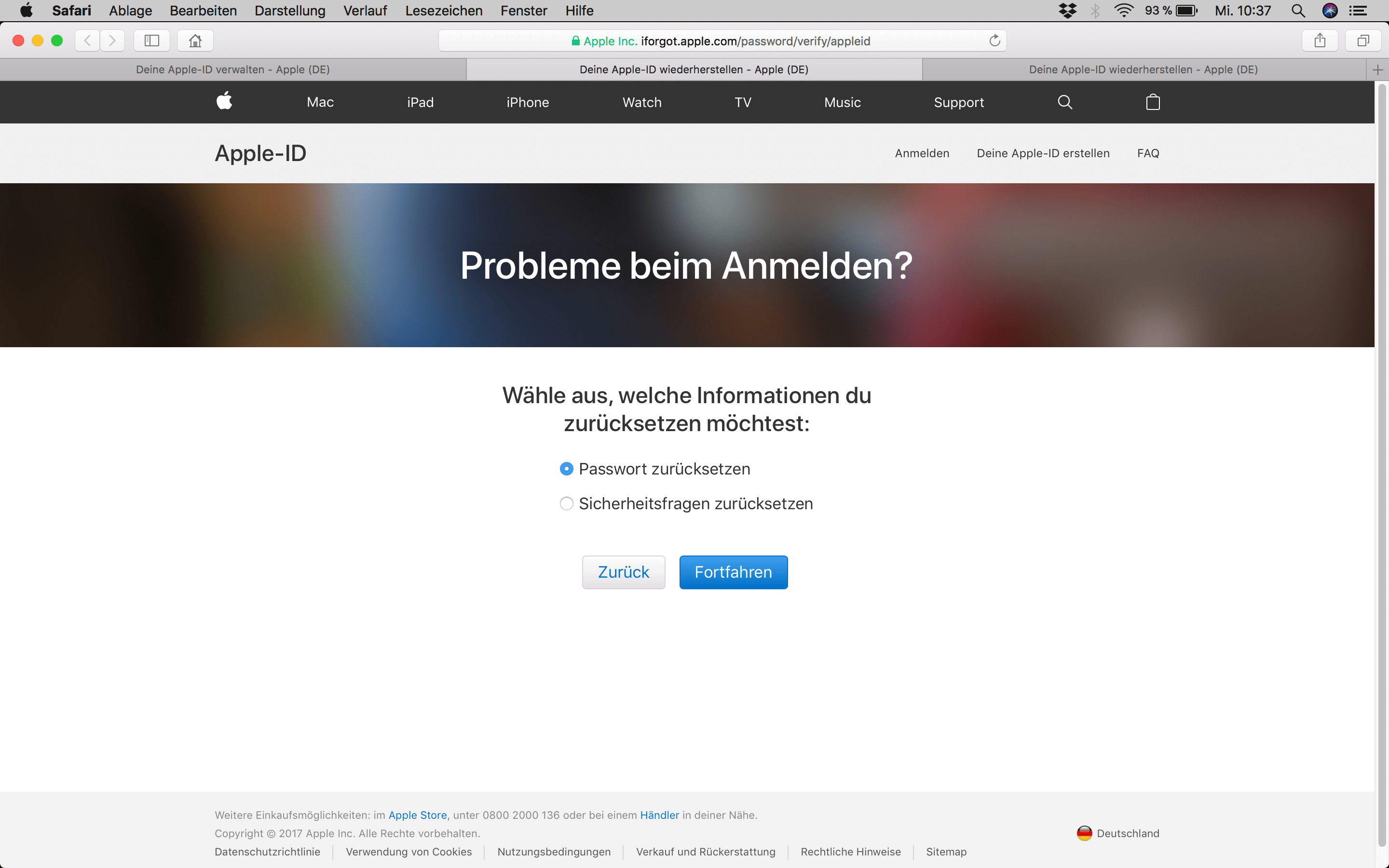Select Sicherheitsfragen zurücksetzen radio option
Image resolution: width=1389 pixels, height=868 pixels.
pos(566,503)
